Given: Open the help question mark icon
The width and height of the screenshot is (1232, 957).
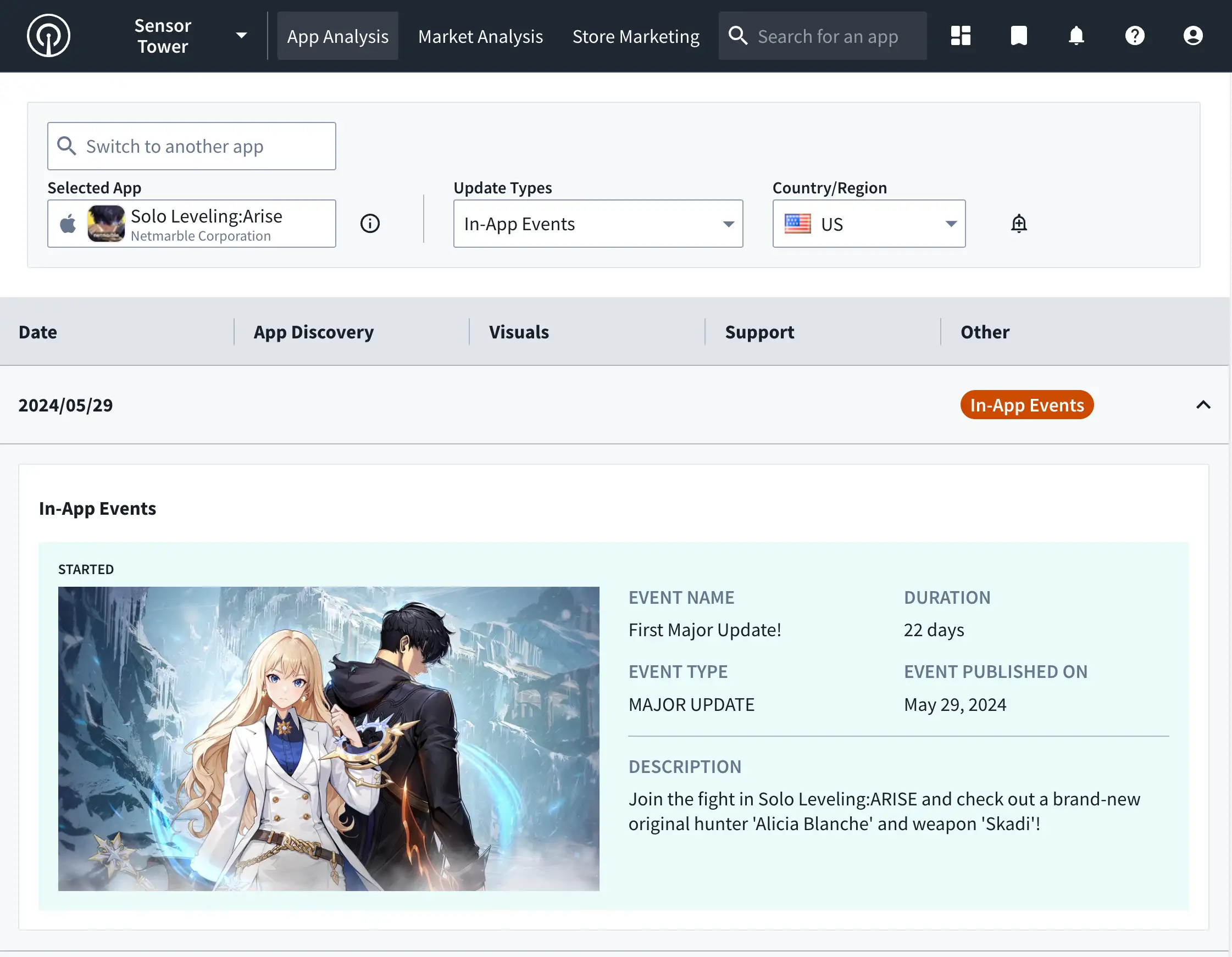Looking at the screenshot, I should [1134, 36].
